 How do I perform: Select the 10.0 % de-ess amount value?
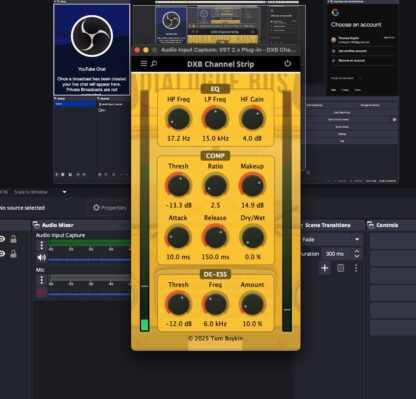click(252, 324)
